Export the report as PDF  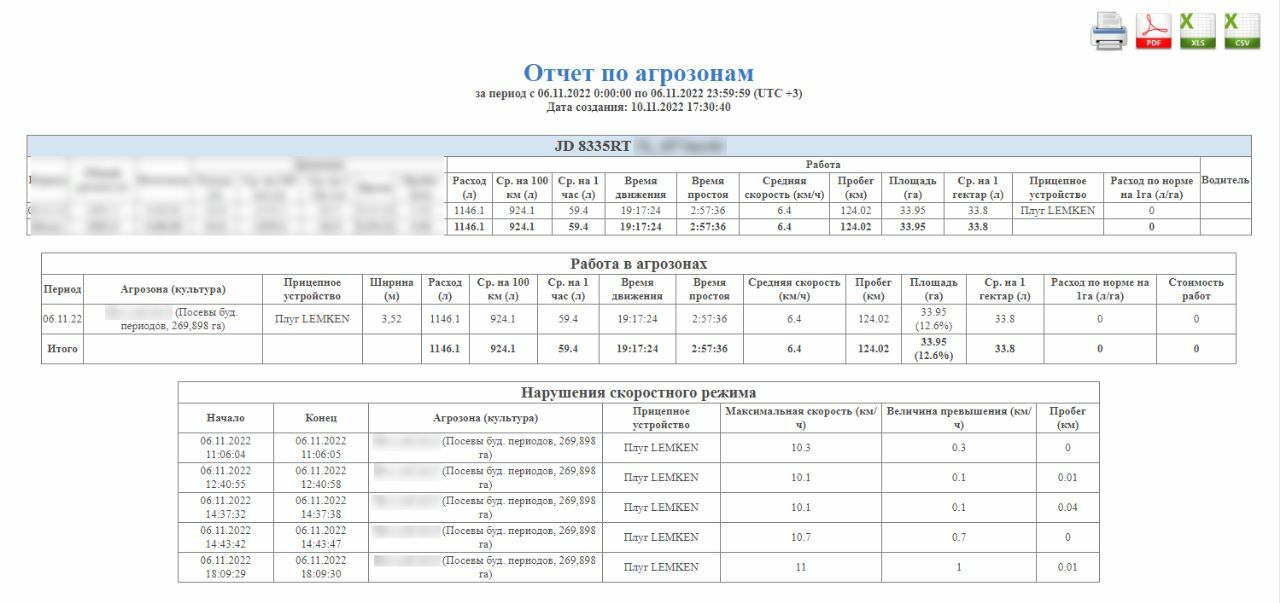pos(1153,31)
